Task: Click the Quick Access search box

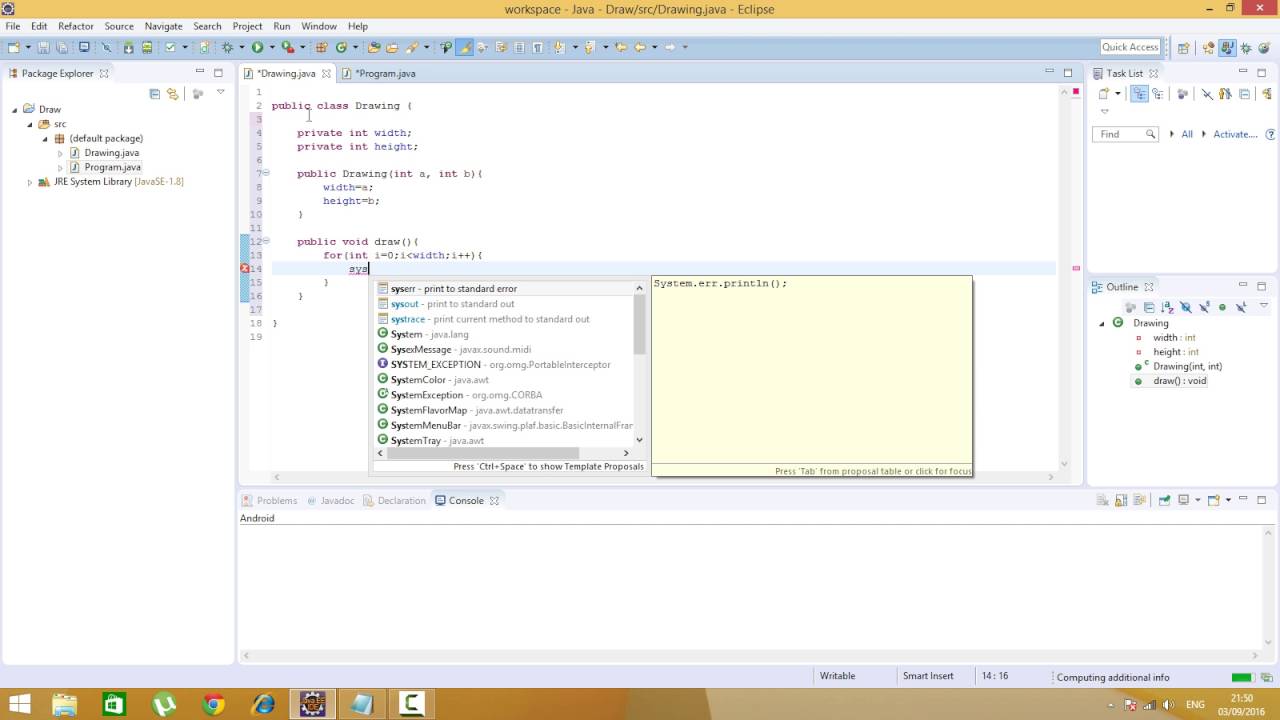Action: (x=1130, y=47)
